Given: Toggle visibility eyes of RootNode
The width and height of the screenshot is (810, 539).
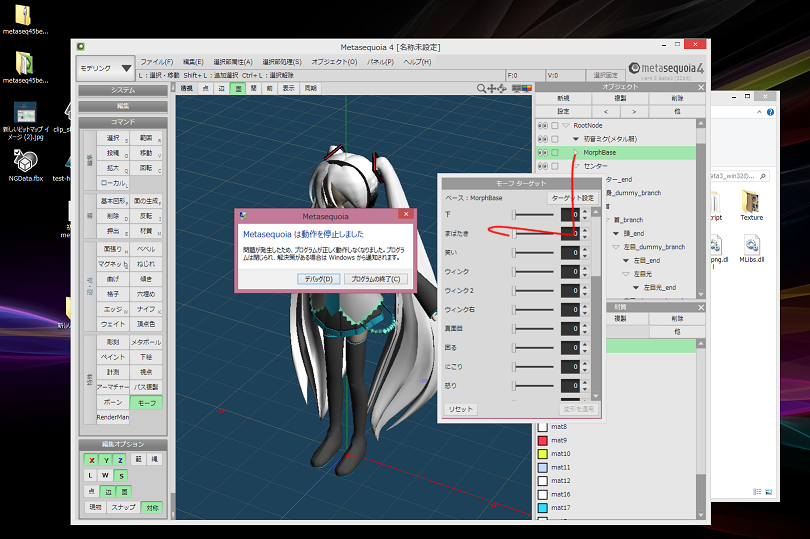Looking at the screenshot, I should tap(542, 126).
